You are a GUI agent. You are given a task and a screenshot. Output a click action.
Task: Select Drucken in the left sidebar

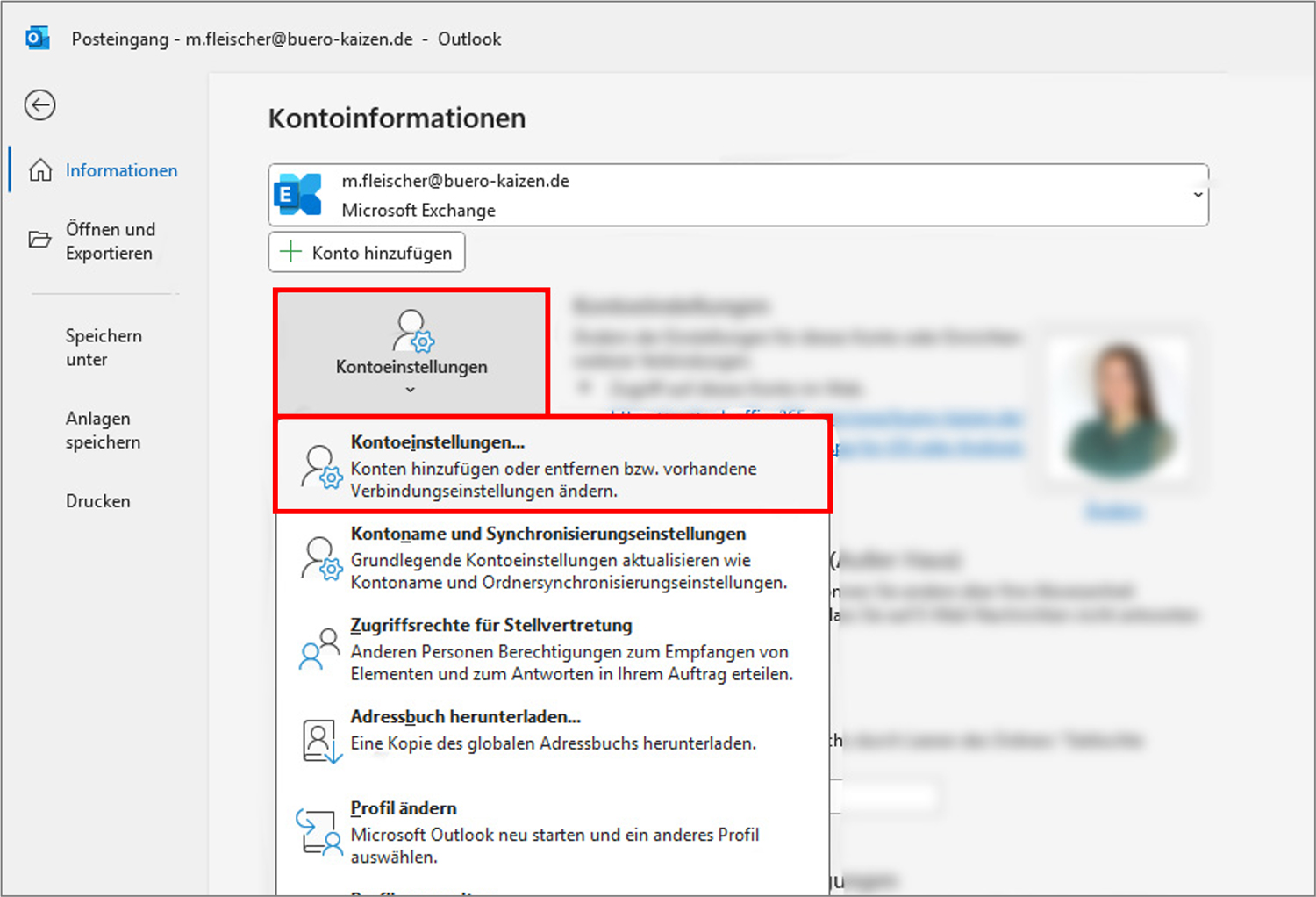tap(98, 501)
